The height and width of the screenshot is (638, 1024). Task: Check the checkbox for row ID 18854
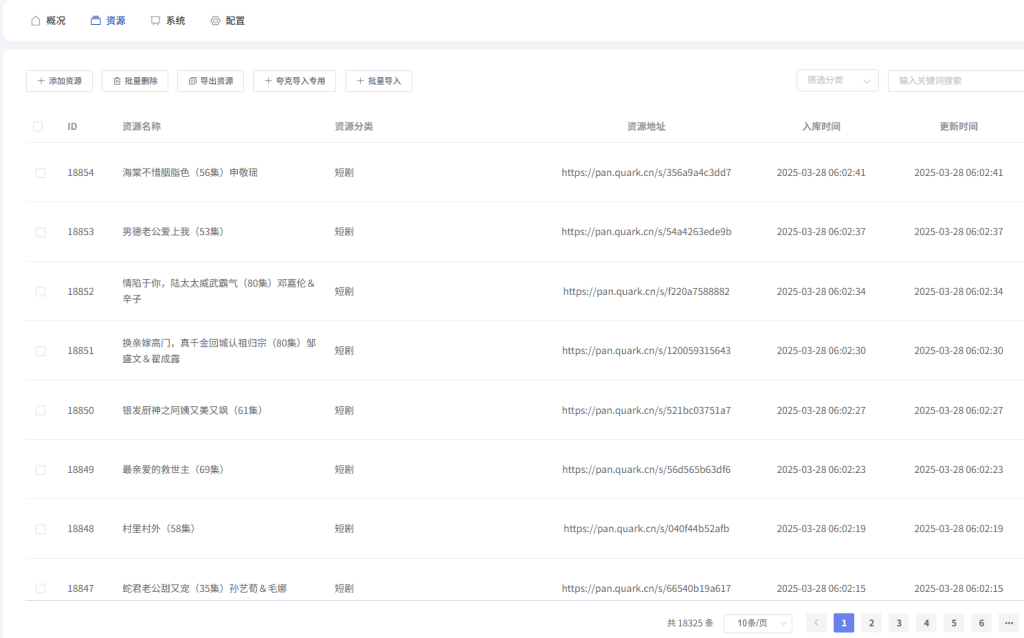coord(40,173)
